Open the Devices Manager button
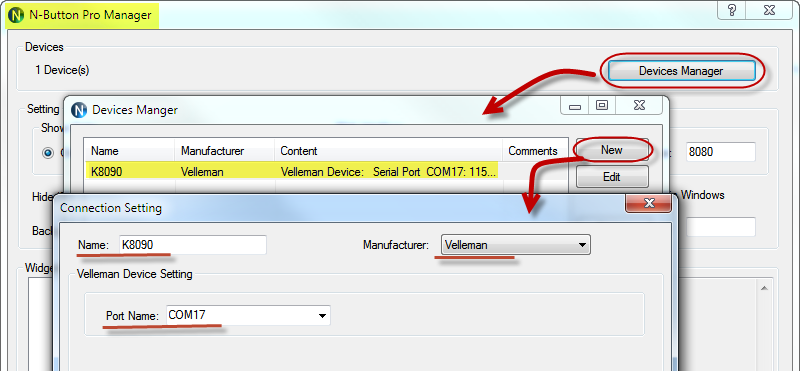 point(681,71)
